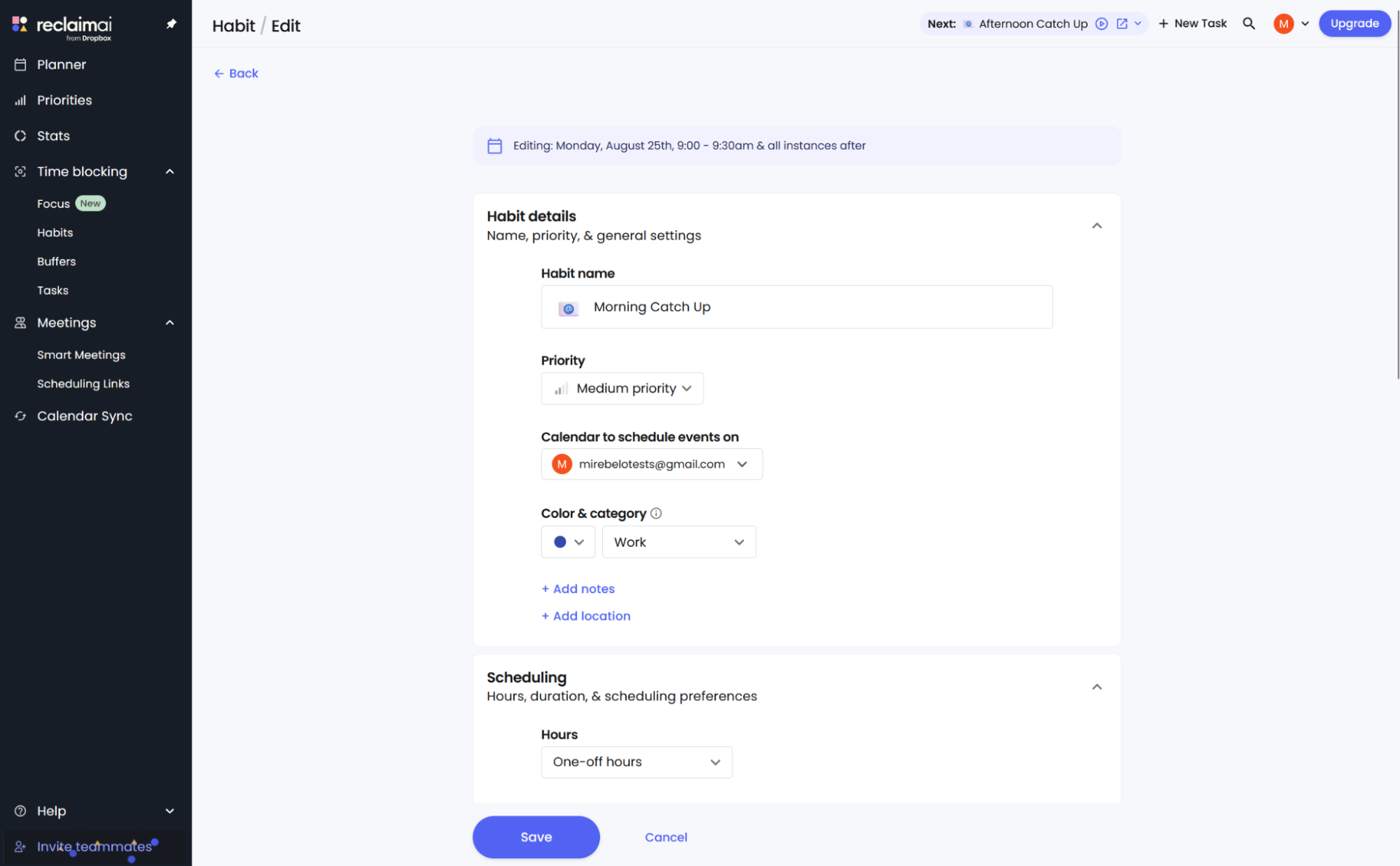Open the search icon in the top bar
1400x866 pixels.
[x=1249, y=23]
